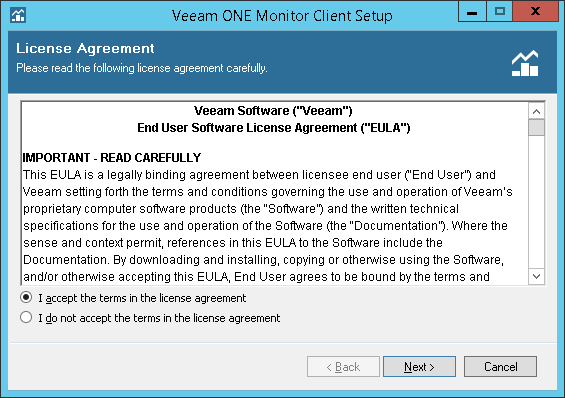
Task: Click the EULA scrollbar thumb
Action: [536, 128]
